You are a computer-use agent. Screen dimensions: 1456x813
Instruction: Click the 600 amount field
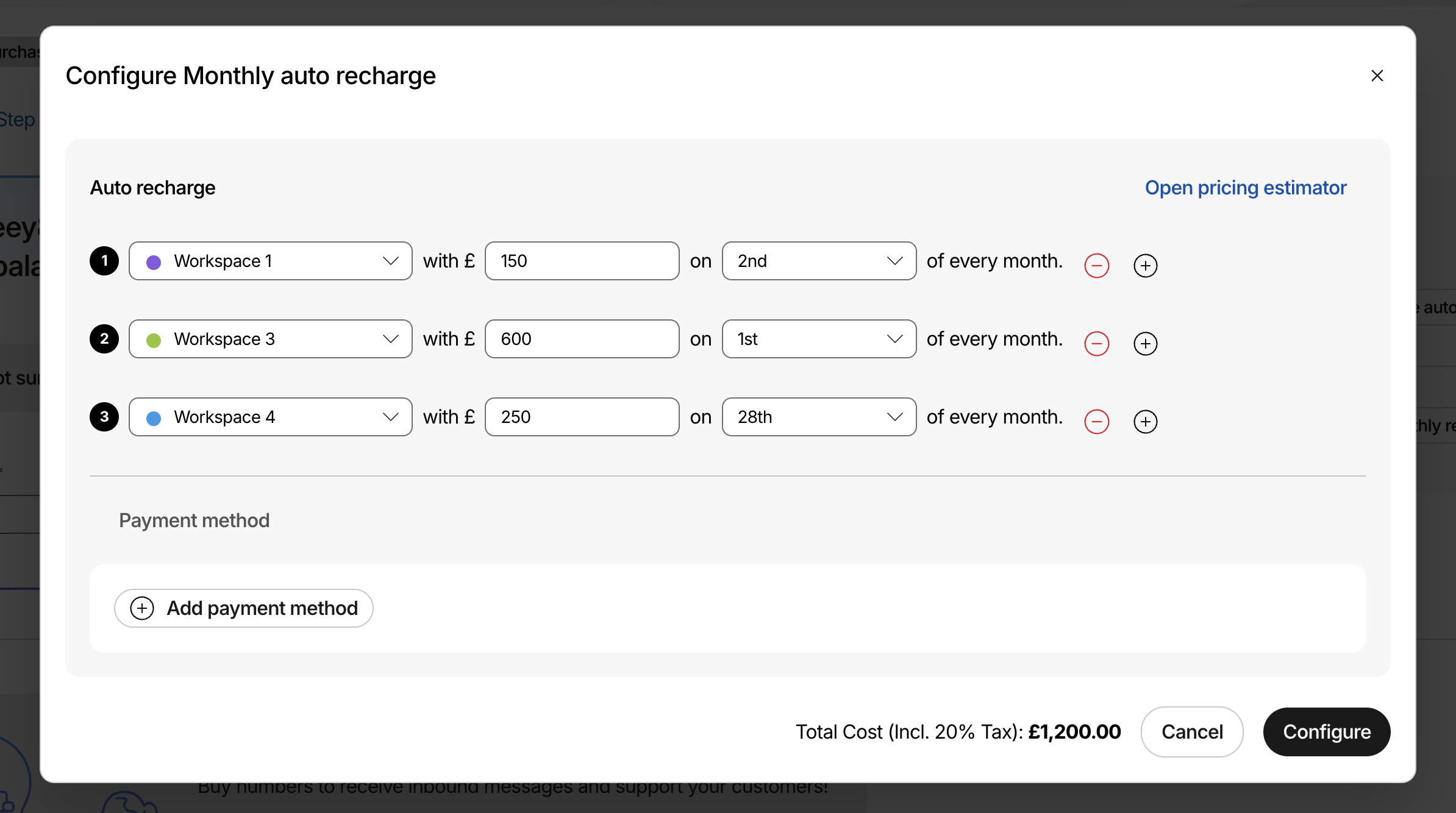[582, 339]
